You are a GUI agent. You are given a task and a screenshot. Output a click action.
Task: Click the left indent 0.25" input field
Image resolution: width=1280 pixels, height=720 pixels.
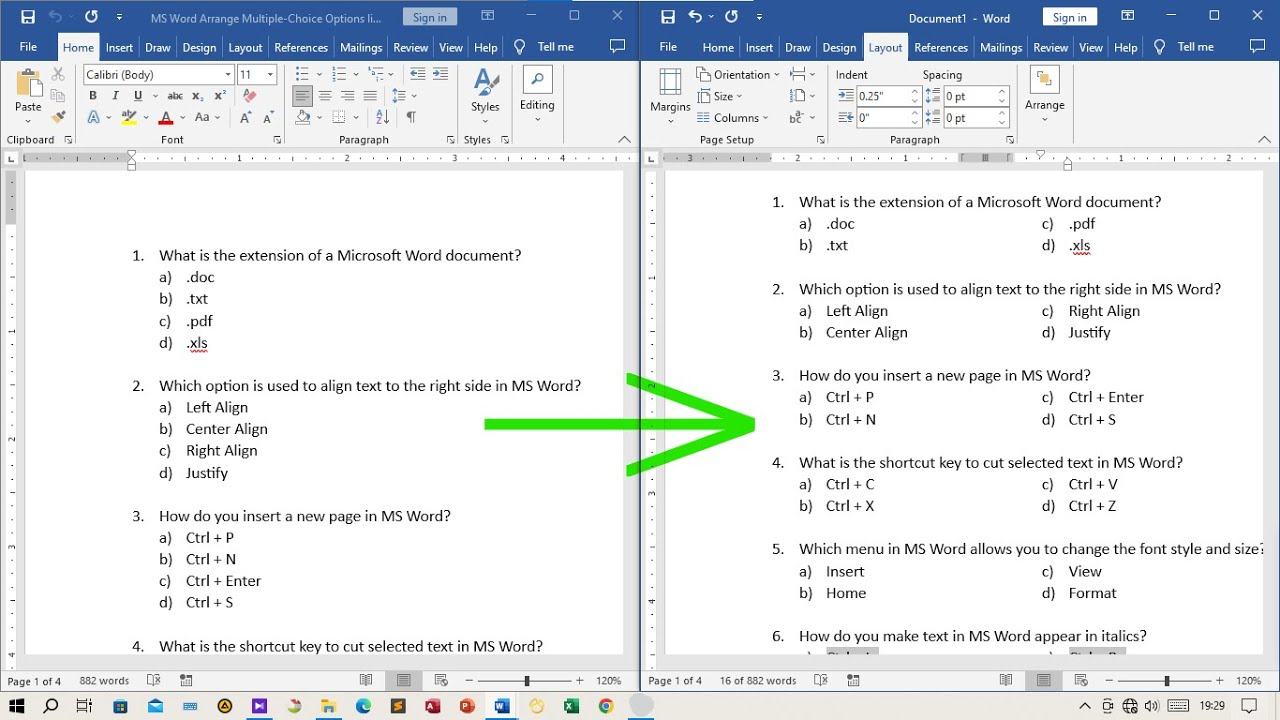click(x=887, y=96)
